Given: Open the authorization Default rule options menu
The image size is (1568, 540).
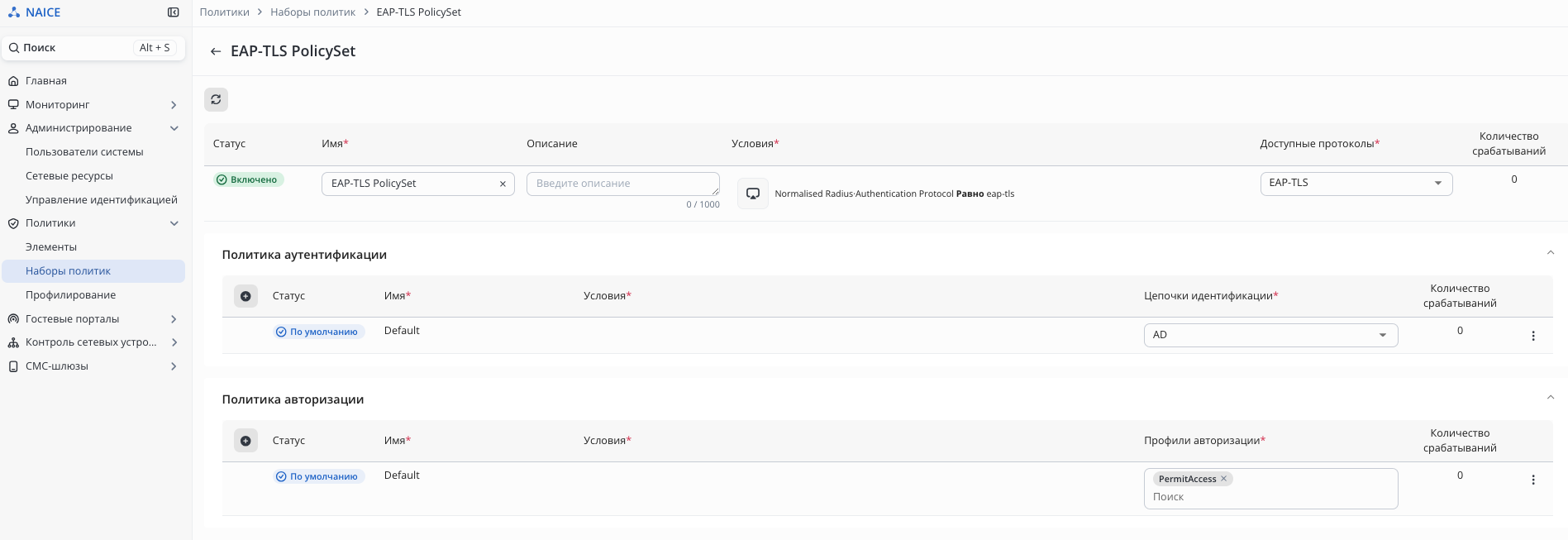Looking at the screenshot, I should (1533, 480).
